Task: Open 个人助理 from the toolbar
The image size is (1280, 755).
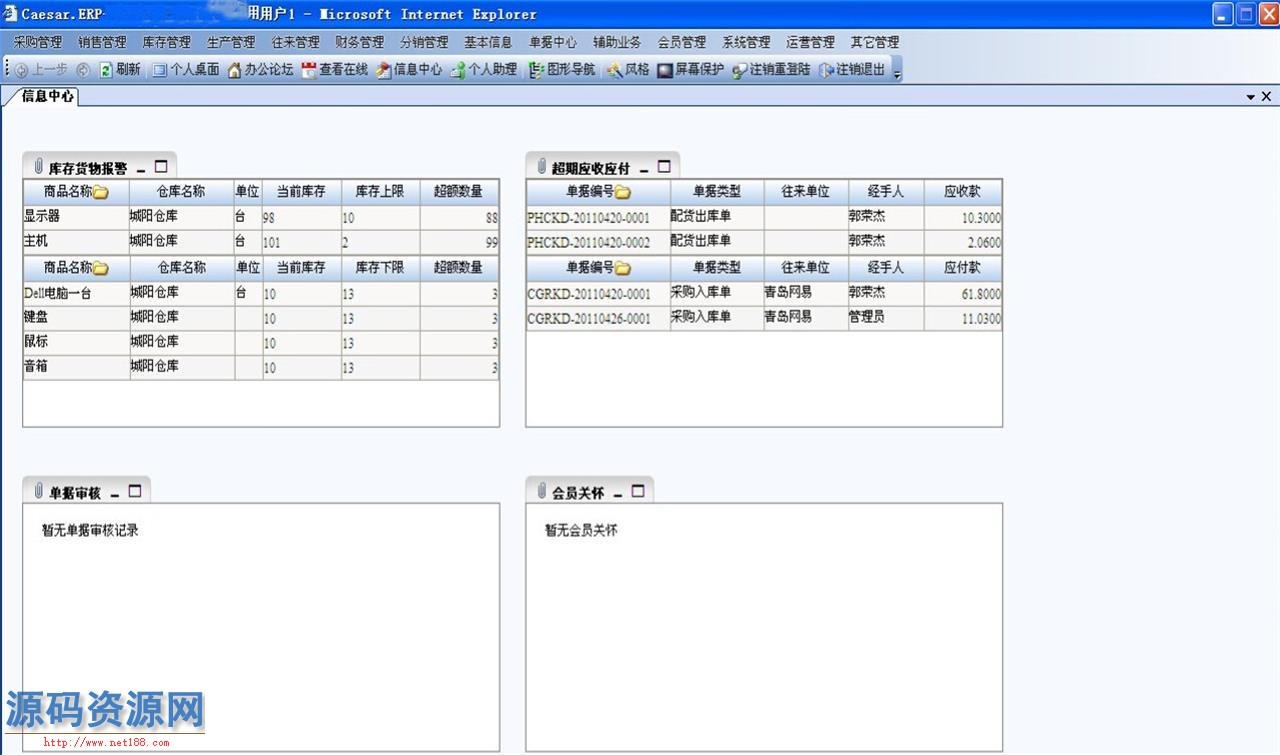Action: tap(484, 70)
